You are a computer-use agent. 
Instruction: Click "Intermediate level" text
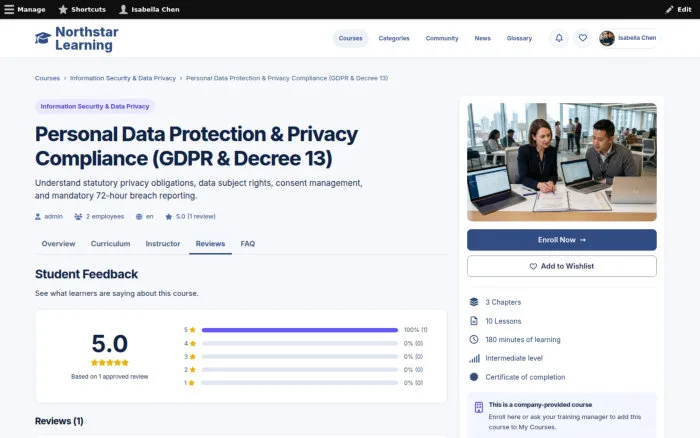tap(514, 358)
